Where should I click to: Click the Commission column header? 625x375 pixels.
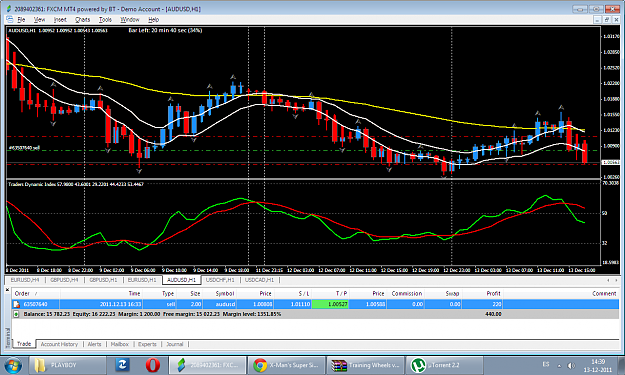[406, 293]
